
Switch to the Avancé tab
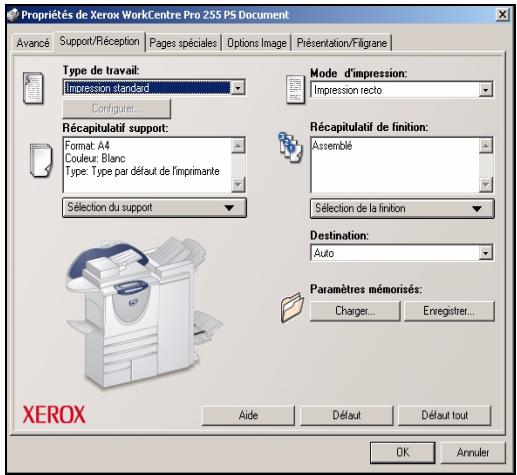[33, 43]
